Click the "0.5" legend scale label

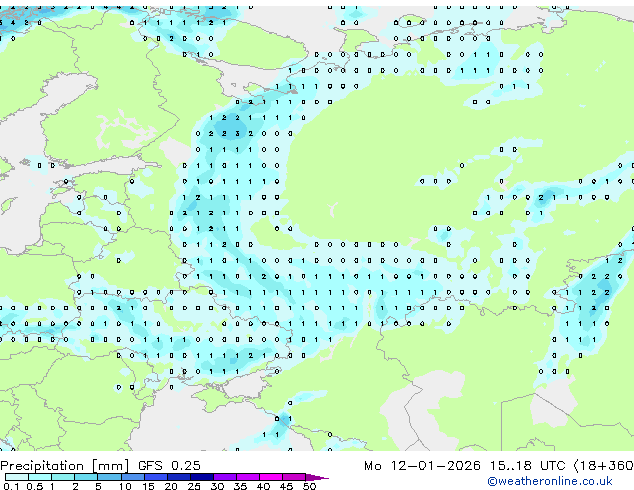coord(35,486)
